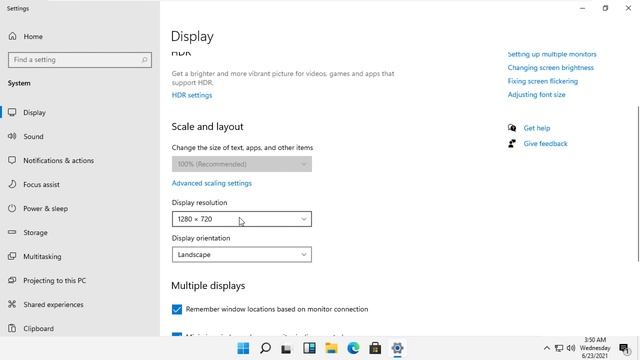Open Advanced scaling settings link

[211, 183]
